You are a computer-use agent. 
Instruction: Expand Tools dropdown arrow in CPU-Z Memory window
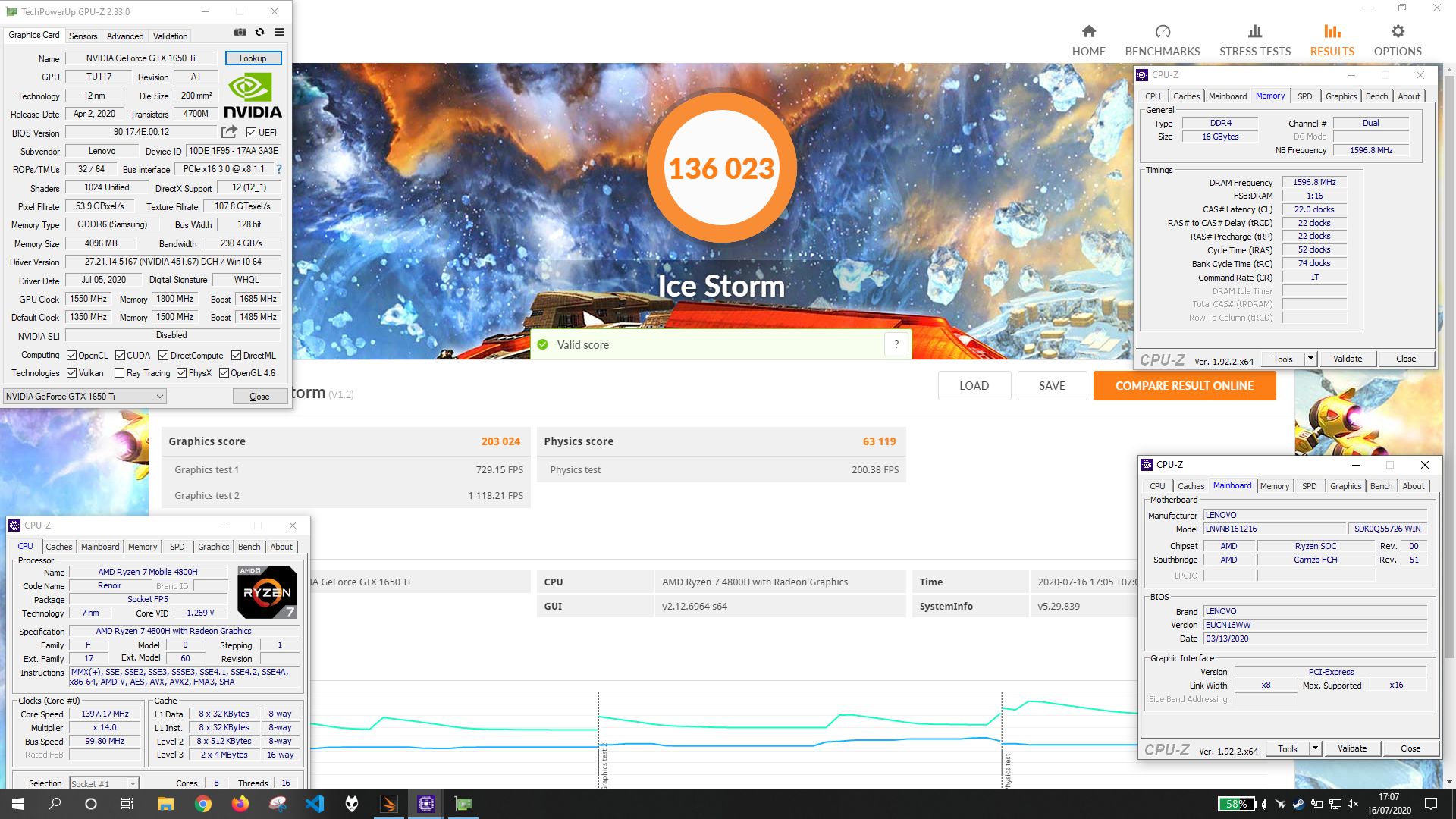coord(1310,359)
